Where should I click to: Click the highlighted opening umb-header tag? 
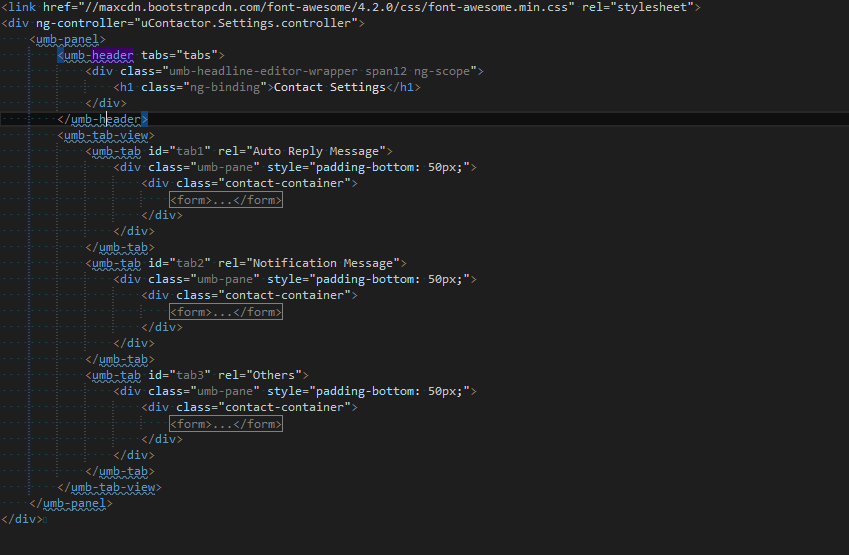click(96, 55)
